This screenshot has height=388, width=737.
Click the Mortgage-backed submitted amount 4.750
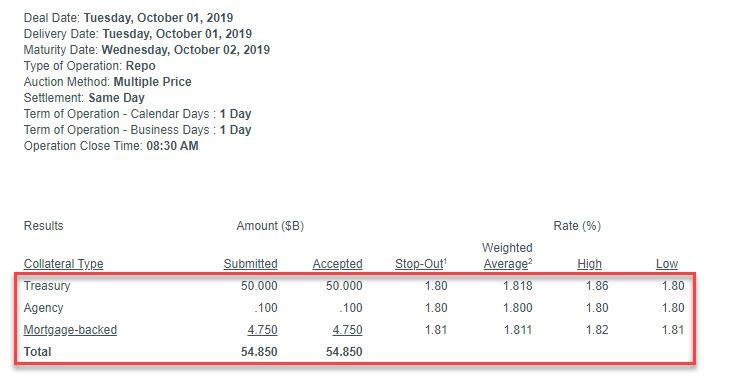click(x=262, y=330)
